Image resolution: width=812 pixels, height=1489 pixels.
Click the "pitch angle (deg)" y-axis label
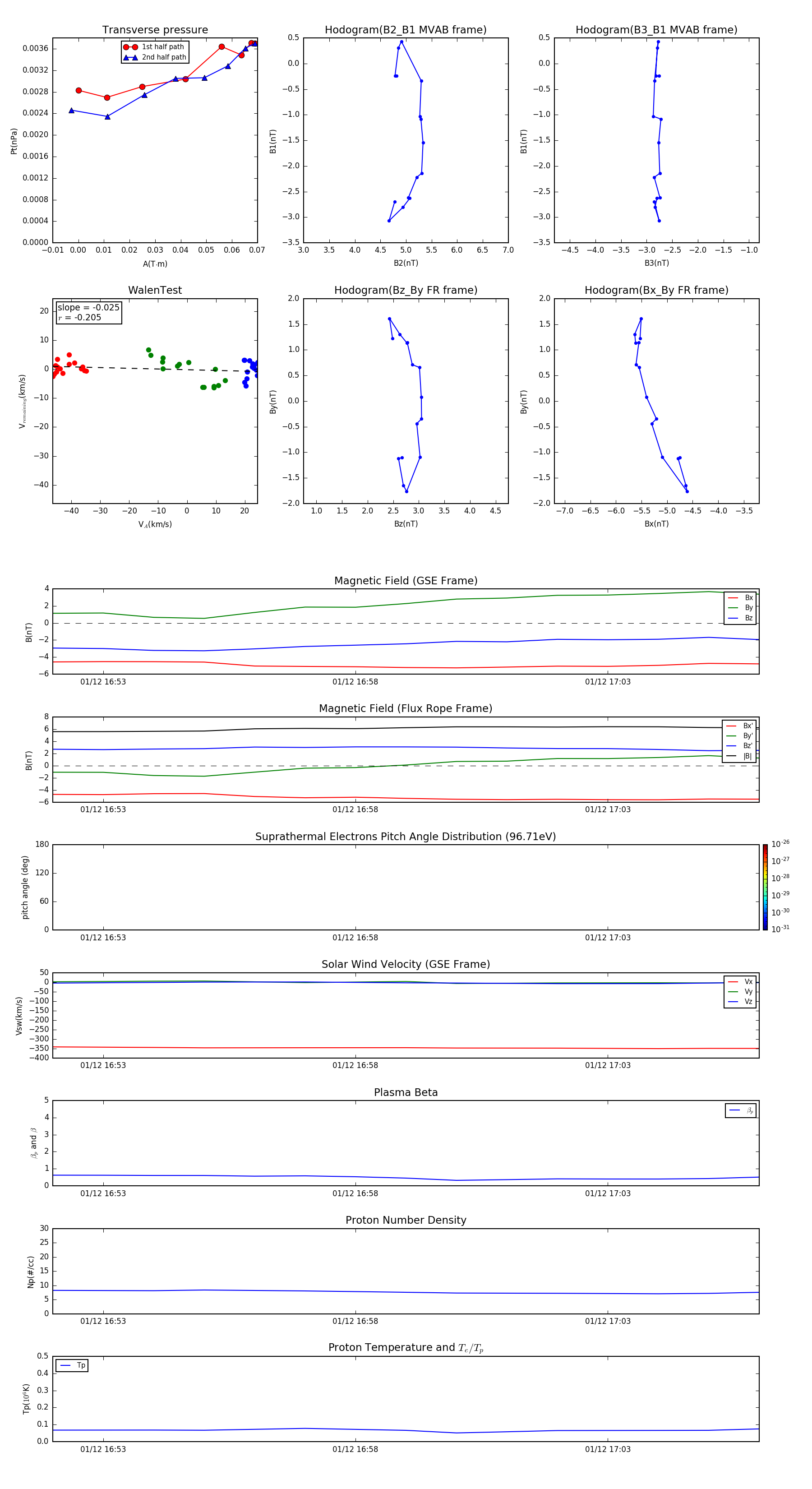coord(25,887)
